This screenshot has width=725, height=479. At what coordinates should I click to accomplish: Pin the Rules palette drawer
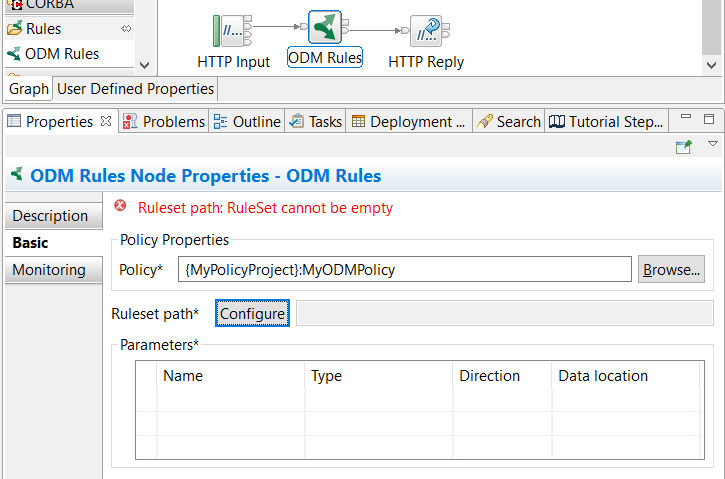[126, 29]
